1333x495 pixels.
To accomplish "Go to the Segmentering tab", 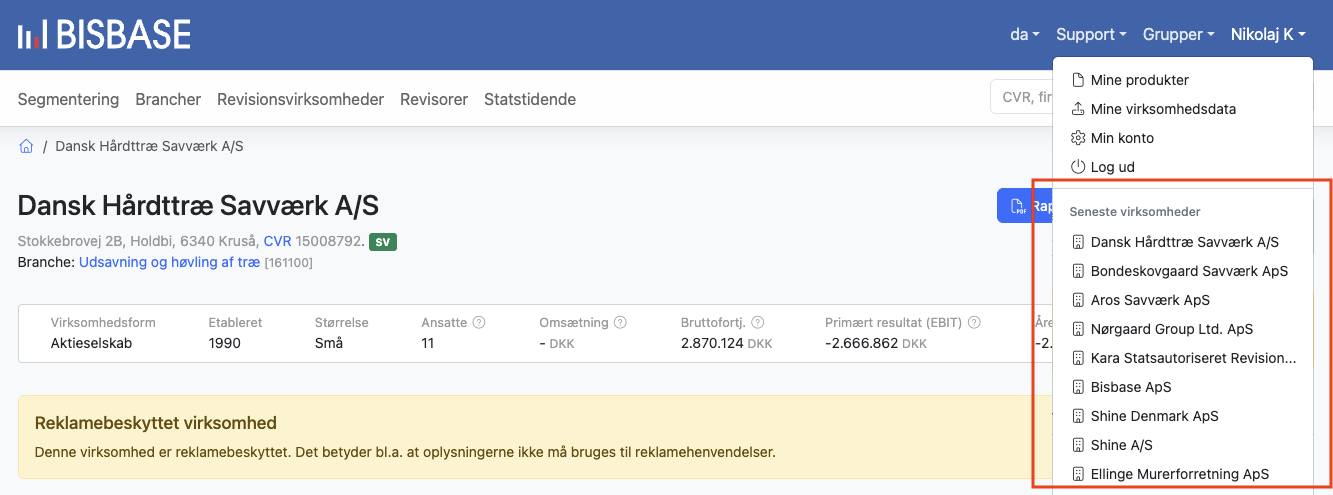I will (68, 99).
